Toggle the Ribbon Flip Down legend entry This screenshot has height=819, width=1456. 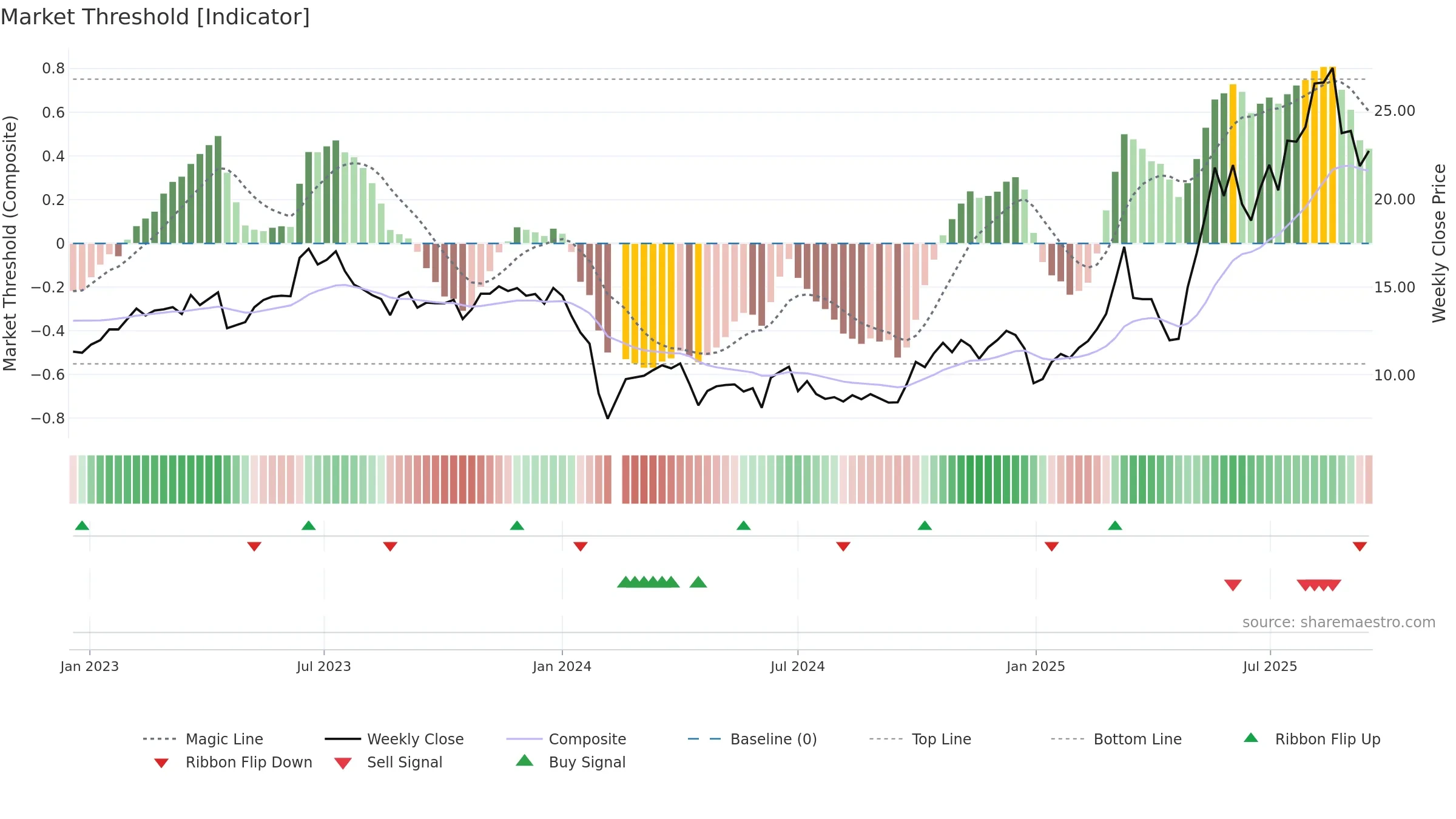click(232, 762)
